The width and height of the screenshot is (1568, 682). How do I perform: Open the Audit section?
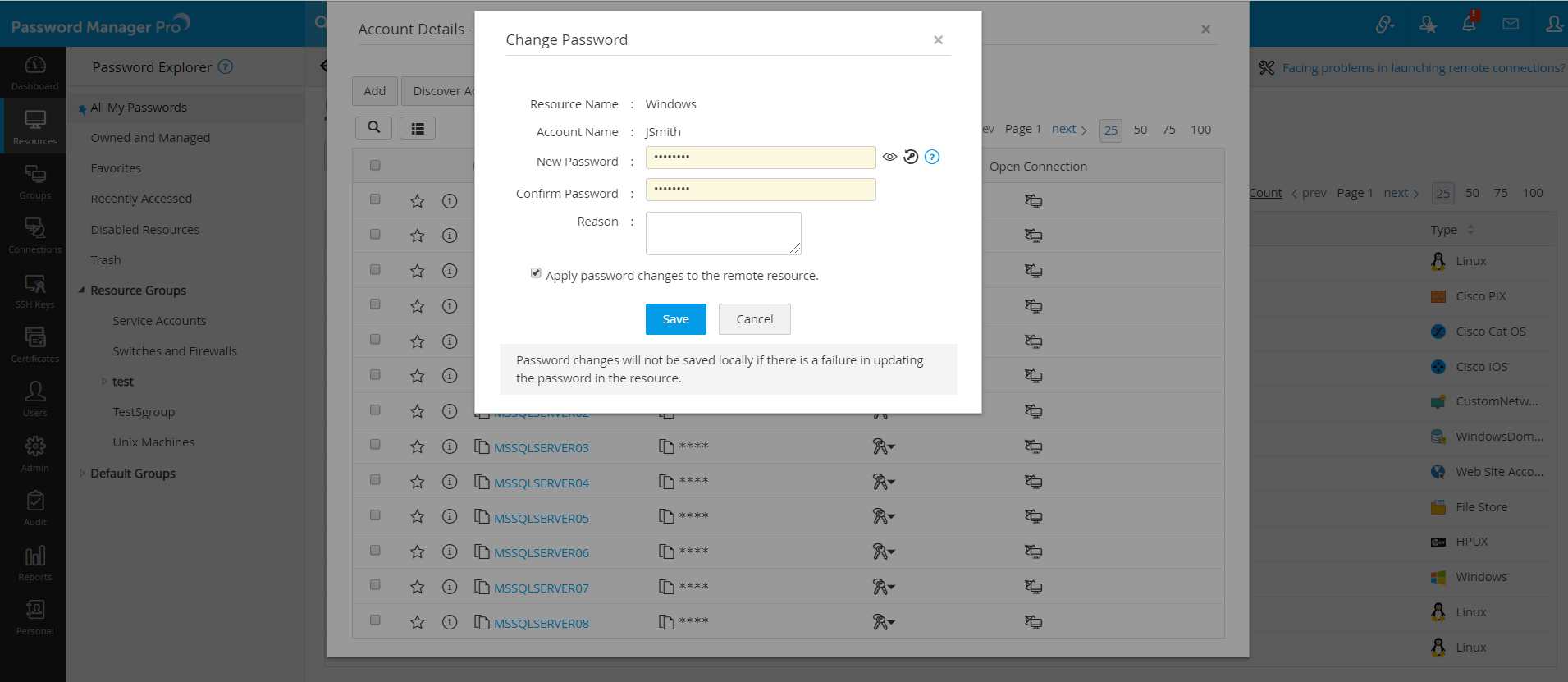pyautogui.click(x=34, y=508)
